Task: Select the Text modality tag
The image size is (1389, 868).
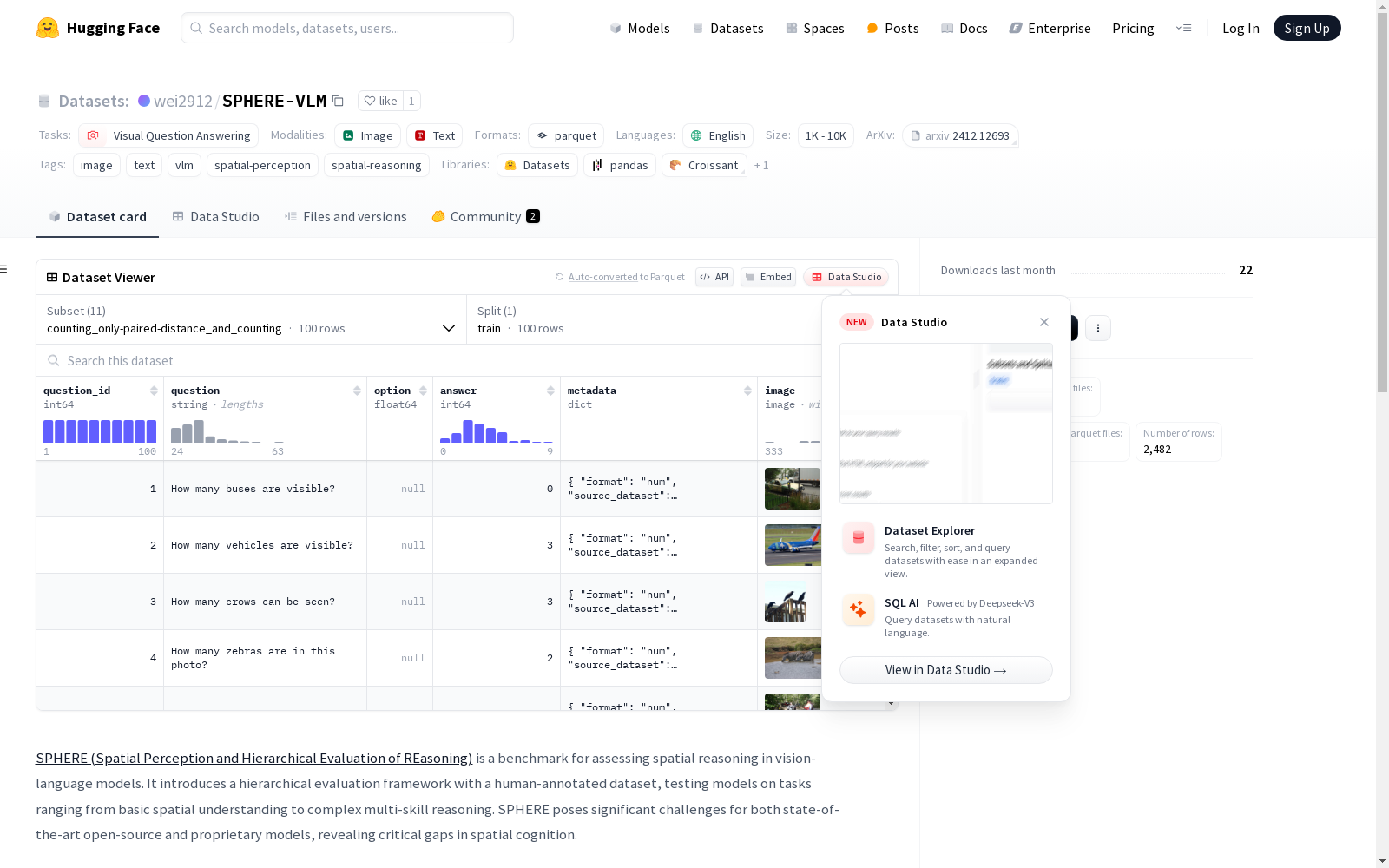Action: [x=434, y=135]
